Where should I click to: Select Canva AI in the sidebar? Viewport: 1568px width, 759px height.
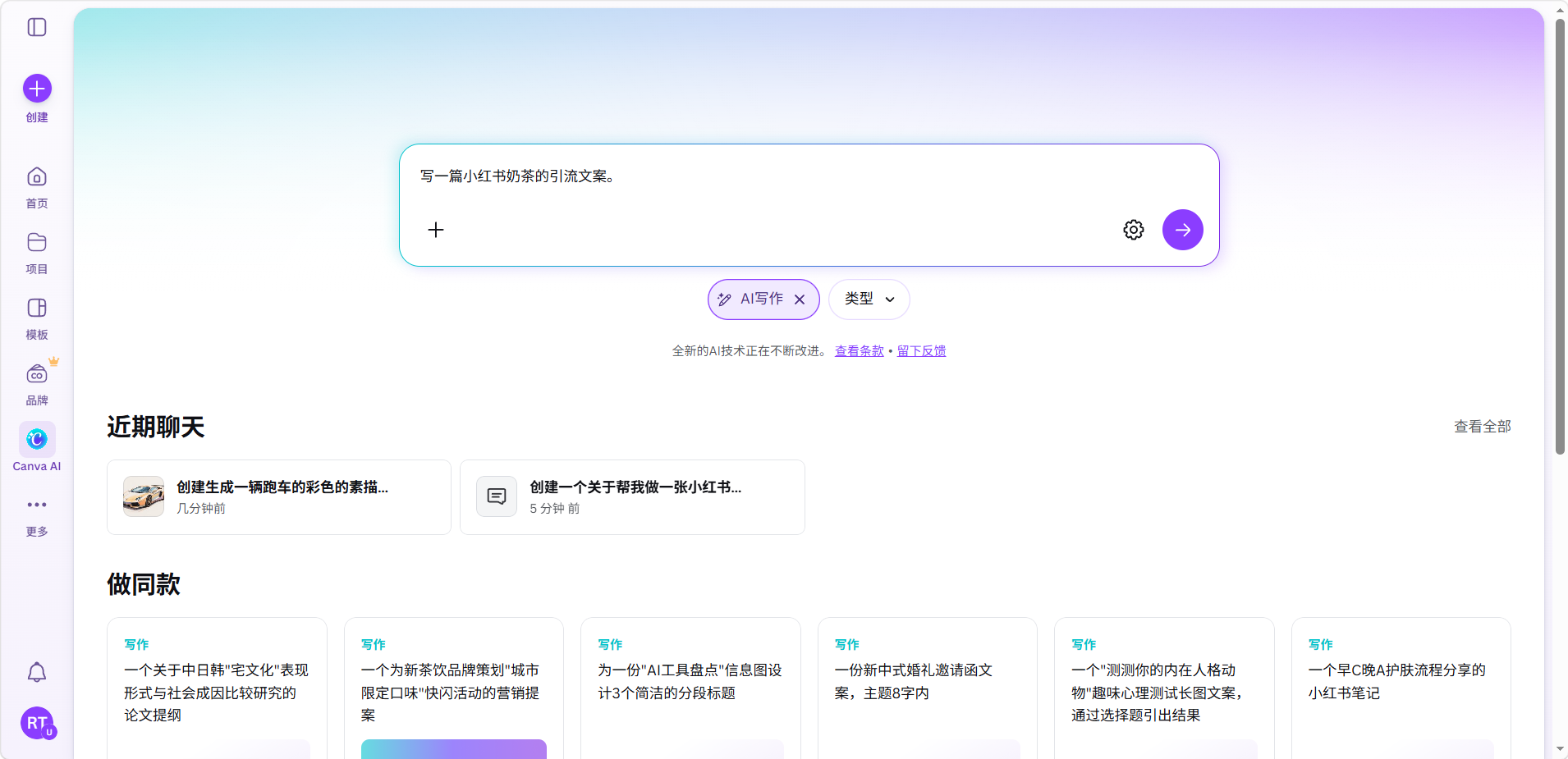37,440
